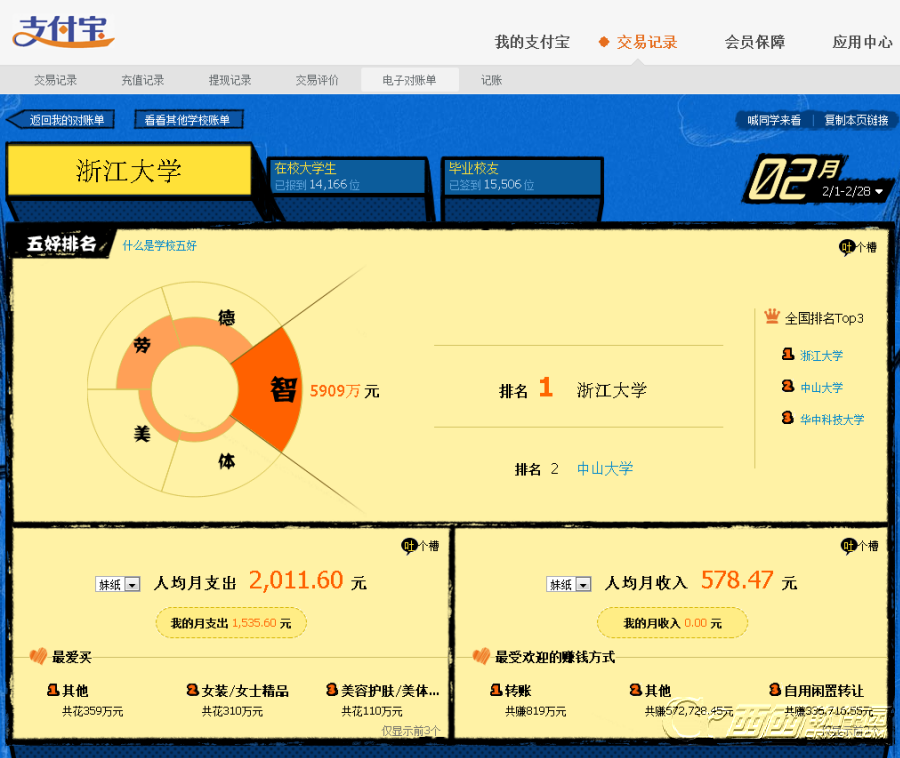Select the 浙江大学 yellow school tab
This screenshot has width=900, height=758.
pos(129,170)
